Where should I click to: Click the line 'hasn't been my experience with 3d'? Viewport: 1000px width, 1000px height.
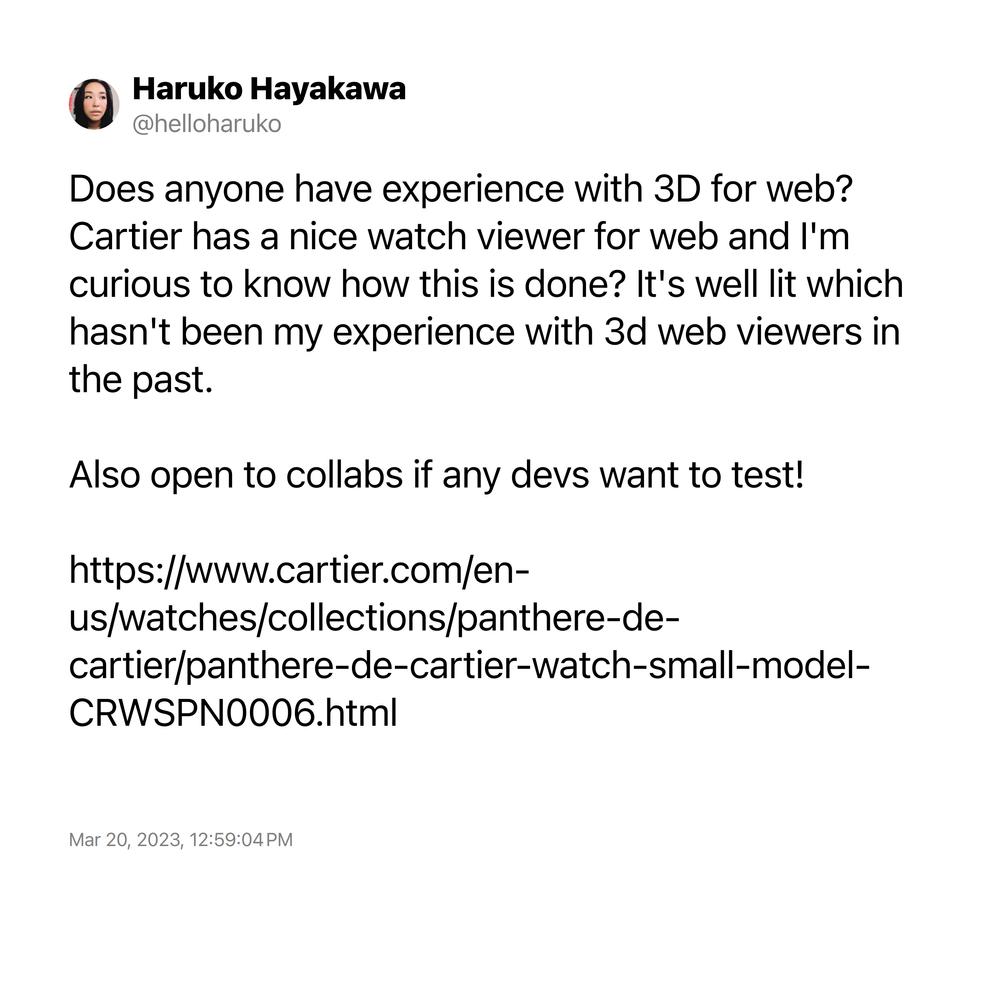point(485,332)
